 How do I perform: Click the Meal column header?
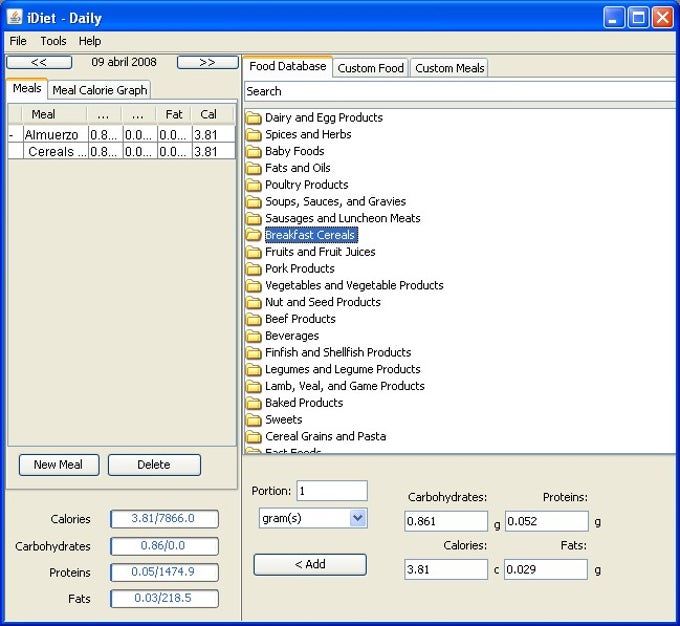54,115
